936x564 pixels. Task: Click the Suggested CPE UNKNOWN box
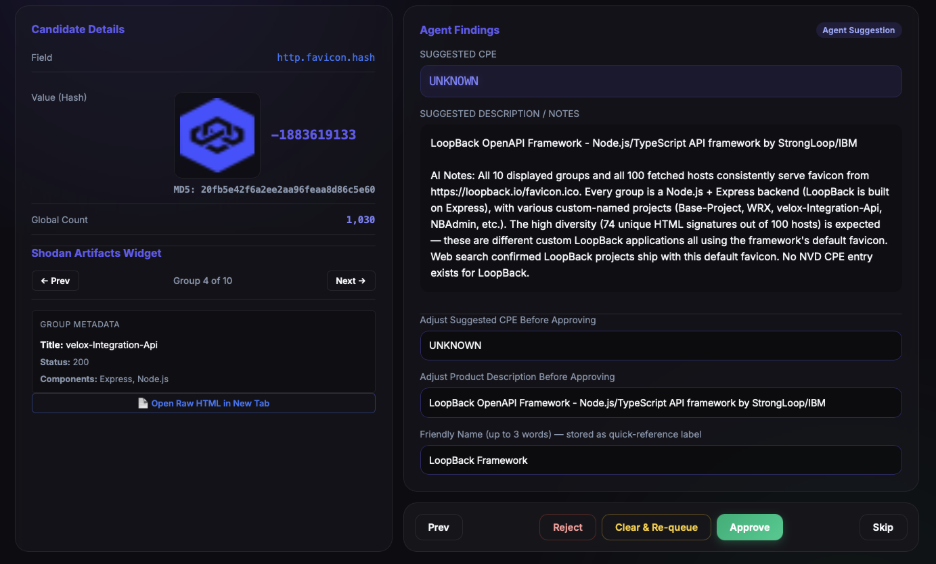660,81
